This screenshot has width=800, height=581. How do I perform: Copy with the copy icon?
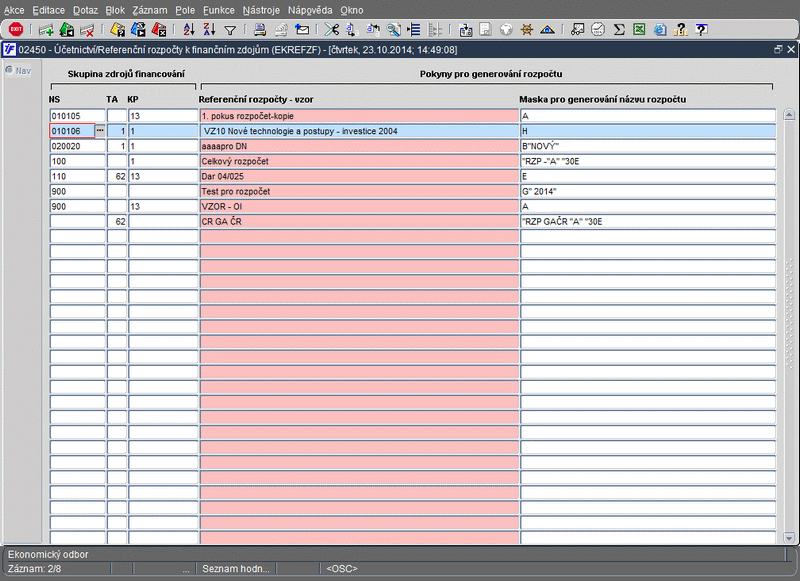tap(352, 30)
